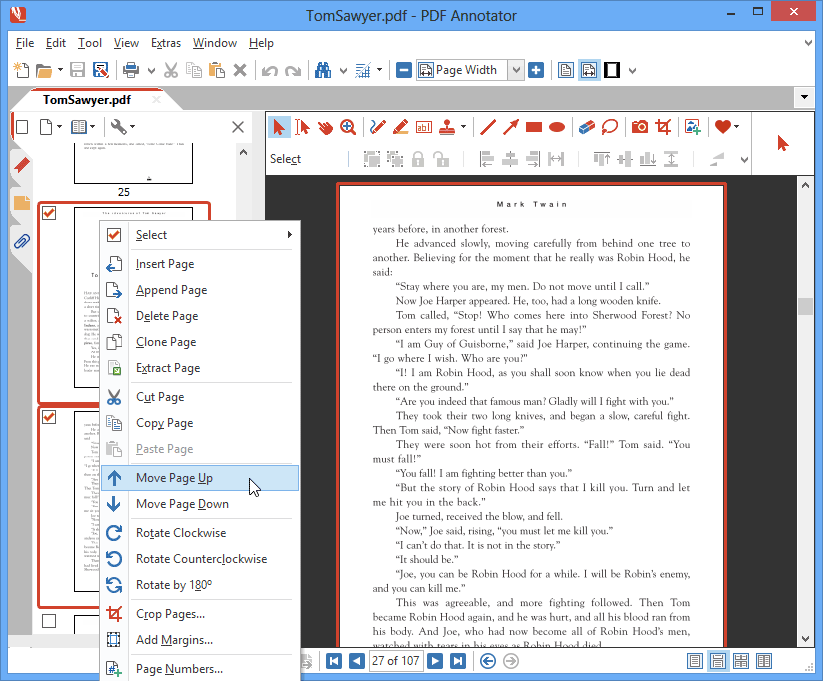Uncheck the second selected page thumbnail checkbox
This screenshot has width=823, height=681.
coord(49,417)
